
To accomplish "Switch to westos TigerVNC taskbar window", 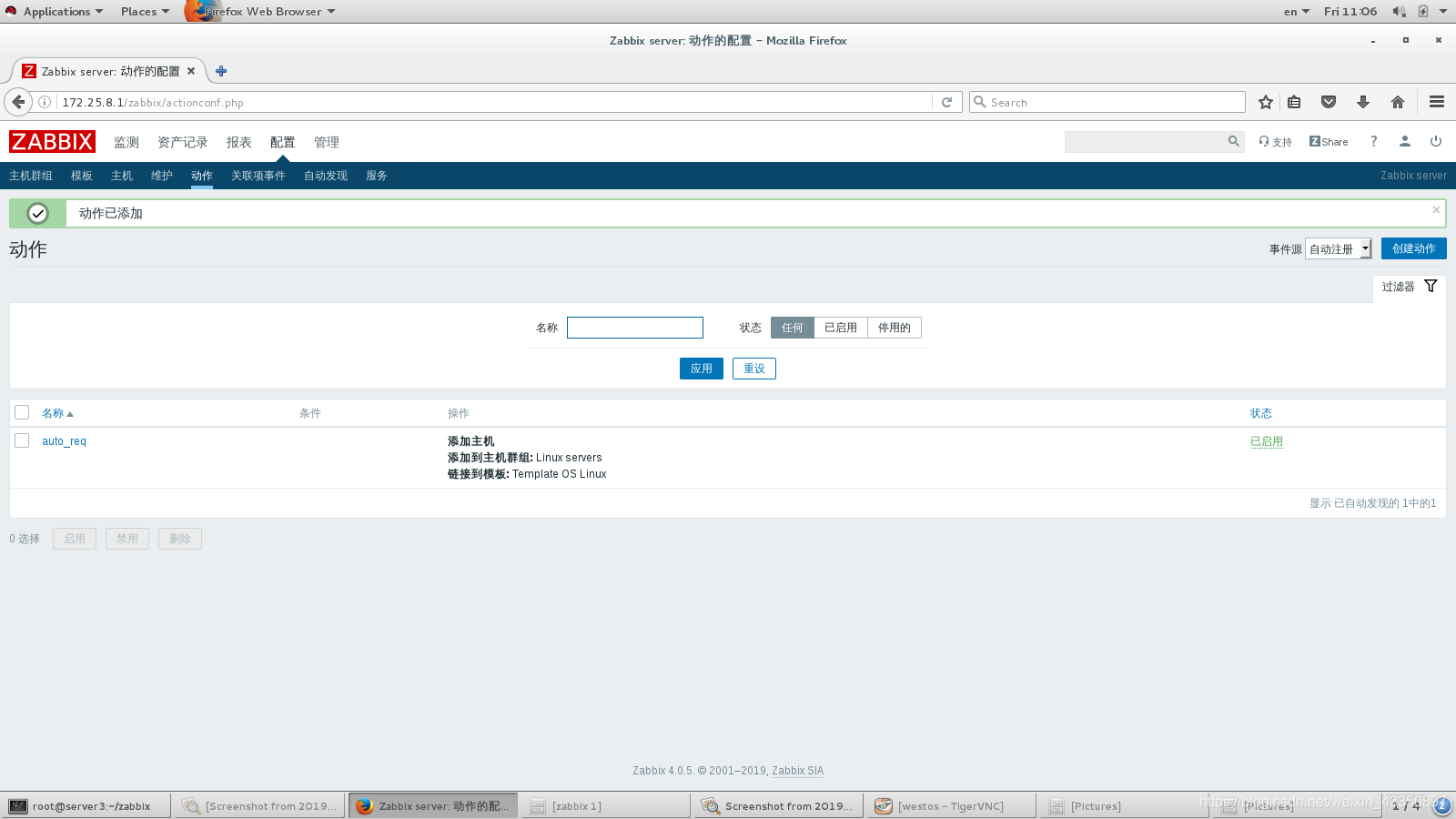I will [x=951, y=805].
